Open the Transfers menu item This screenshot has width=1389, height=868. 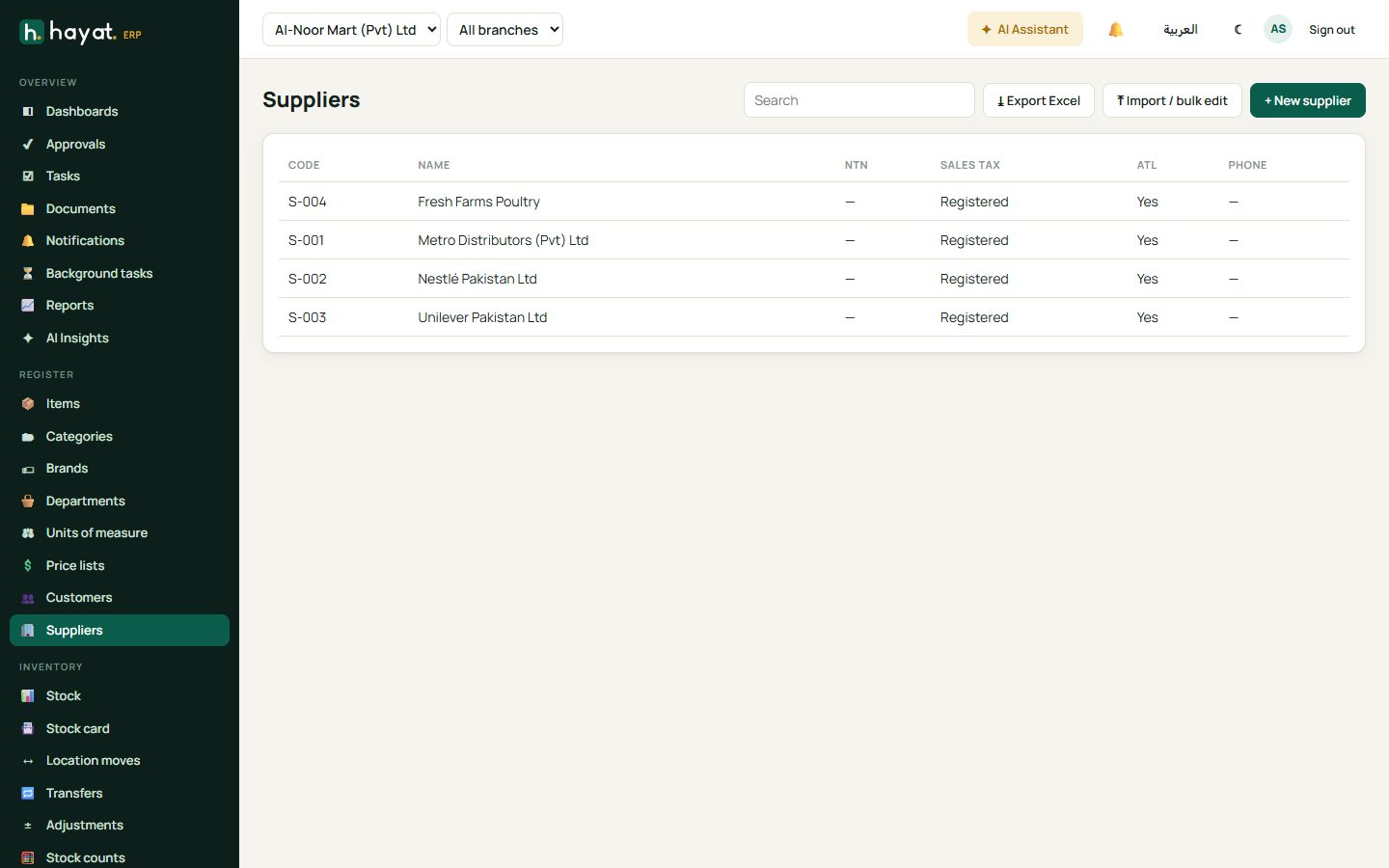click(x=120, y=794)
